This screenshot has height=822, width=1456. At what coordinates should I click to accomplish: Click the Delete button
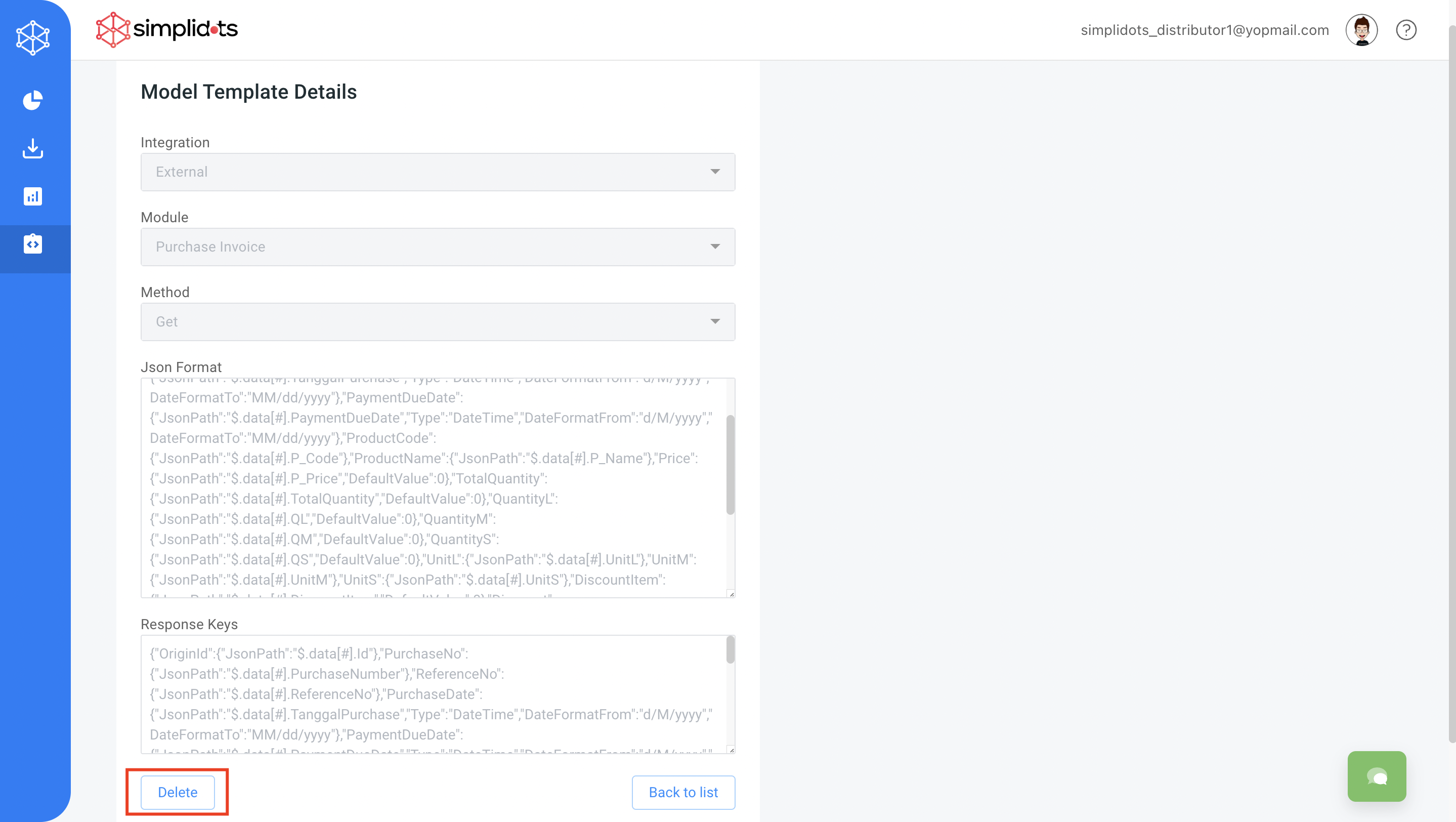tap(178, 792)
